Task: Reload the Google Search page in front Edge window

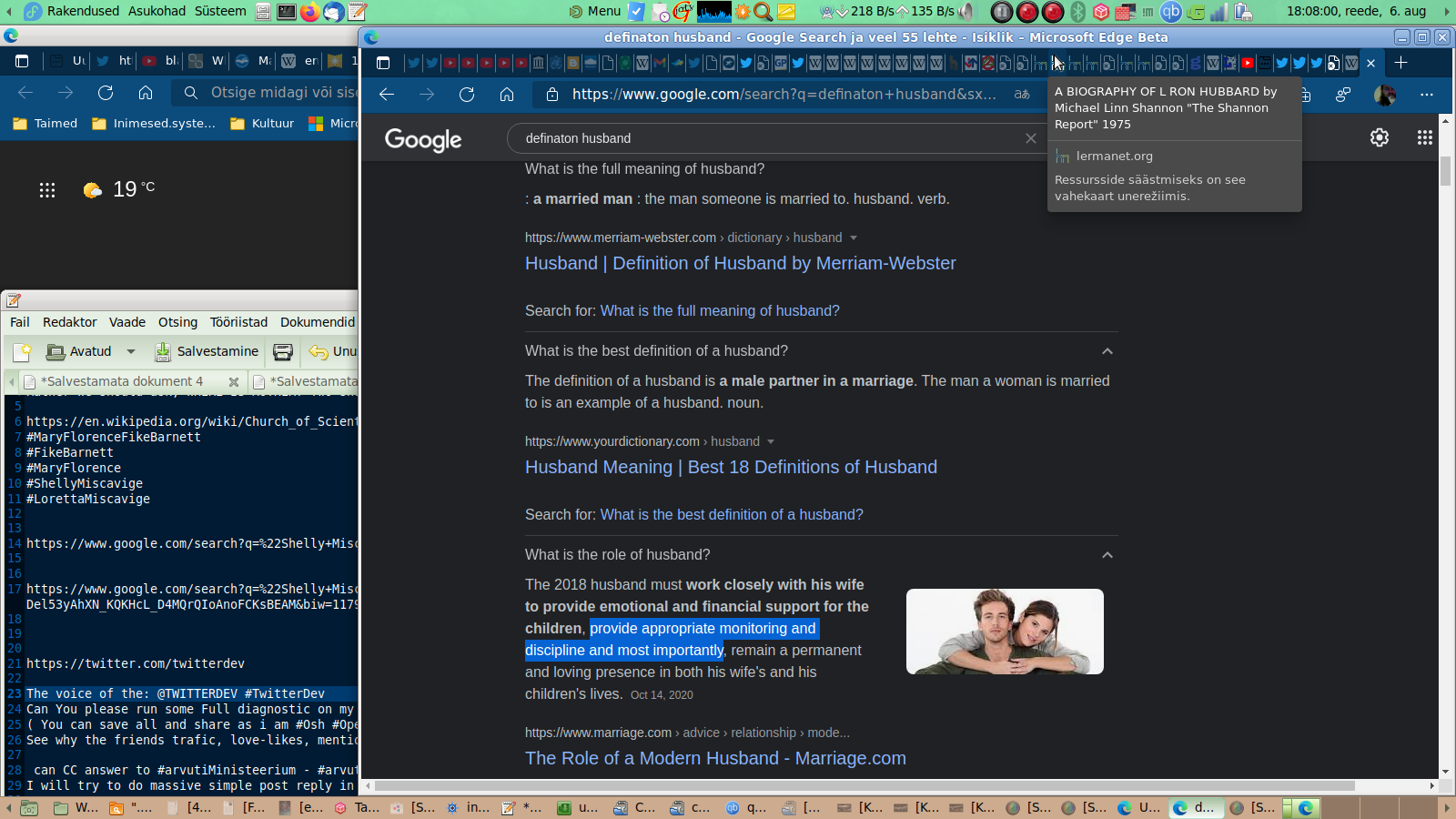Action: click(x=467, y=94)
